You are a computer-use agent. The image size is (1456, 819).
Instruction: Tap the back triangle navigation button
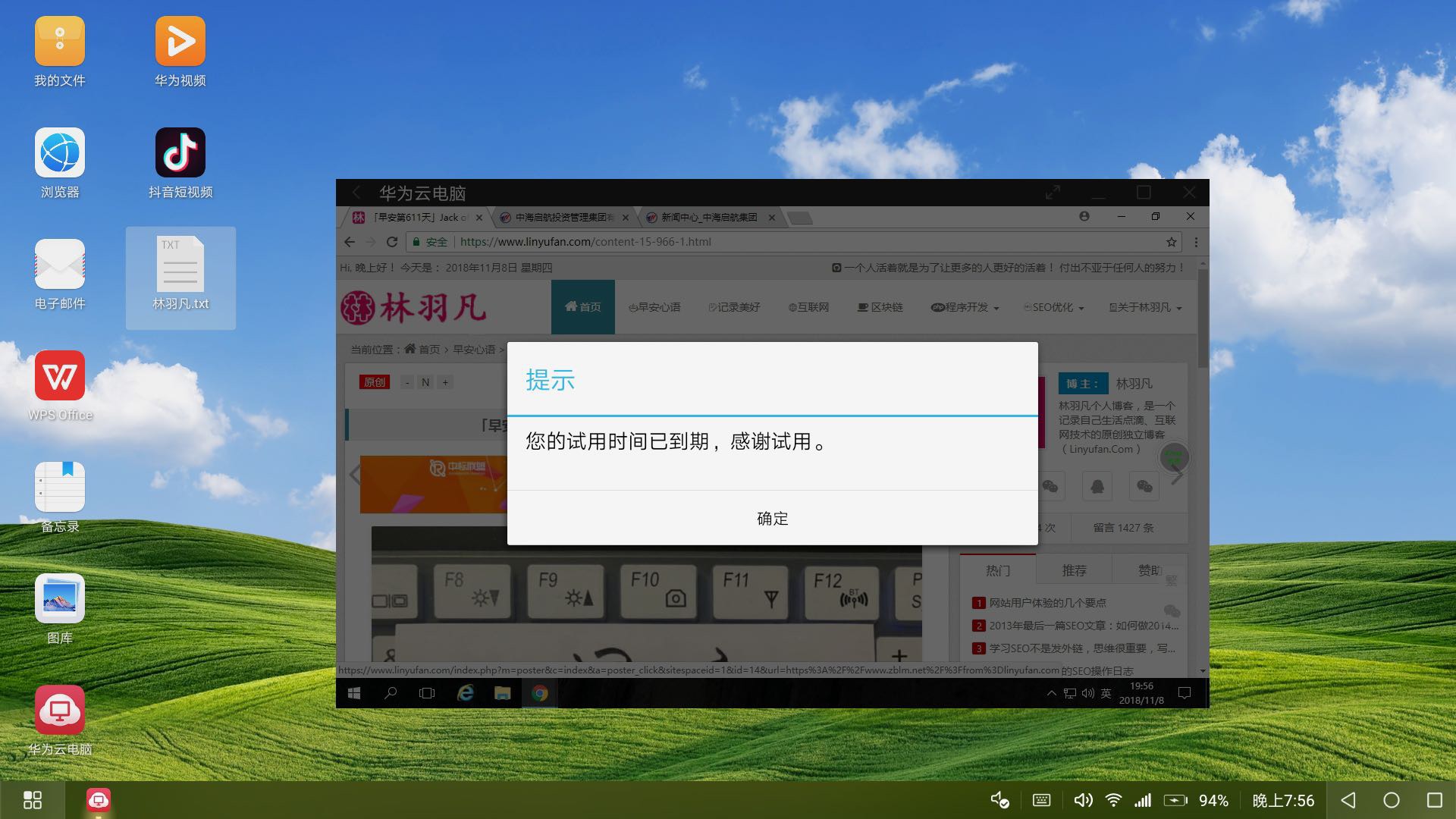(1348, 800)
